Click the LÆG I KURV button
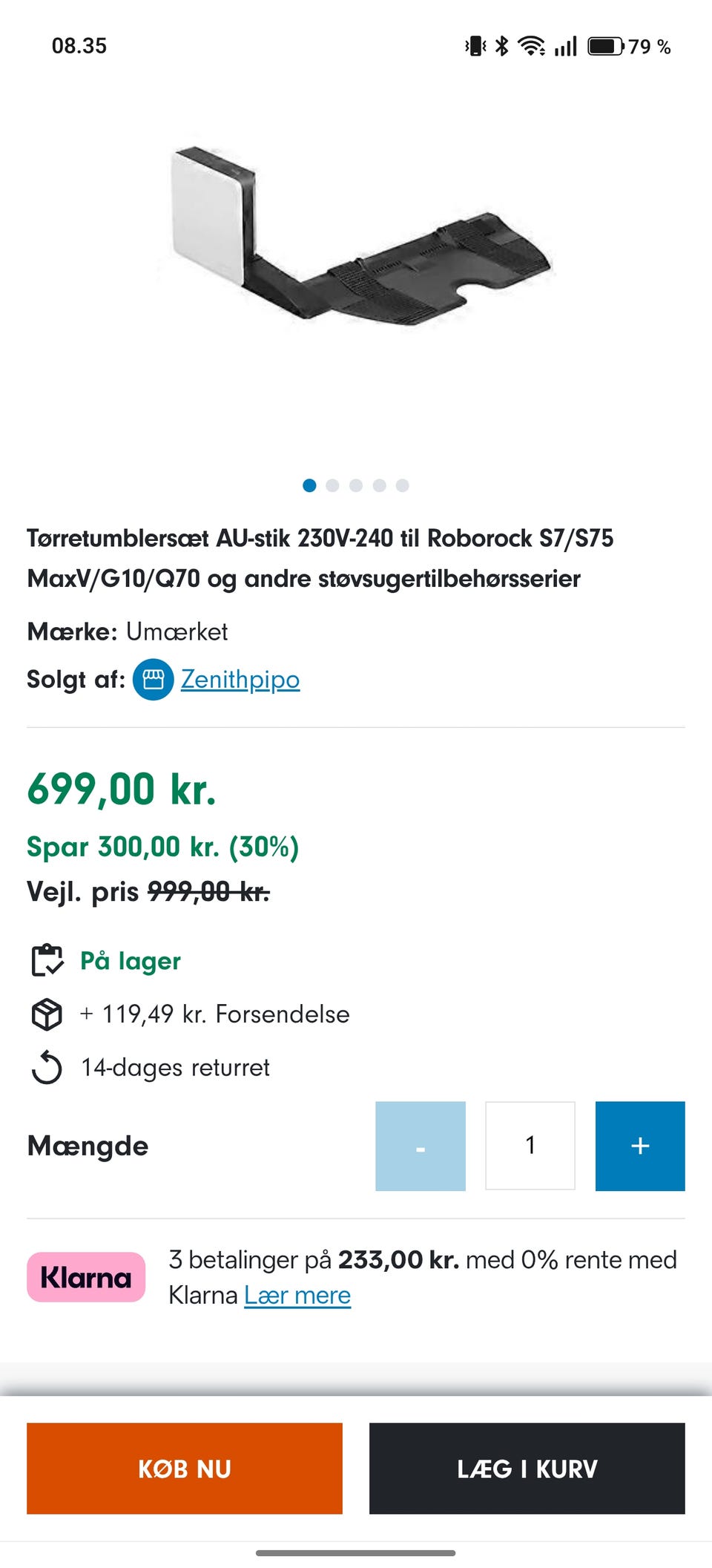The width and height of the screenshot is (712, 1568). click(527, 1468)
